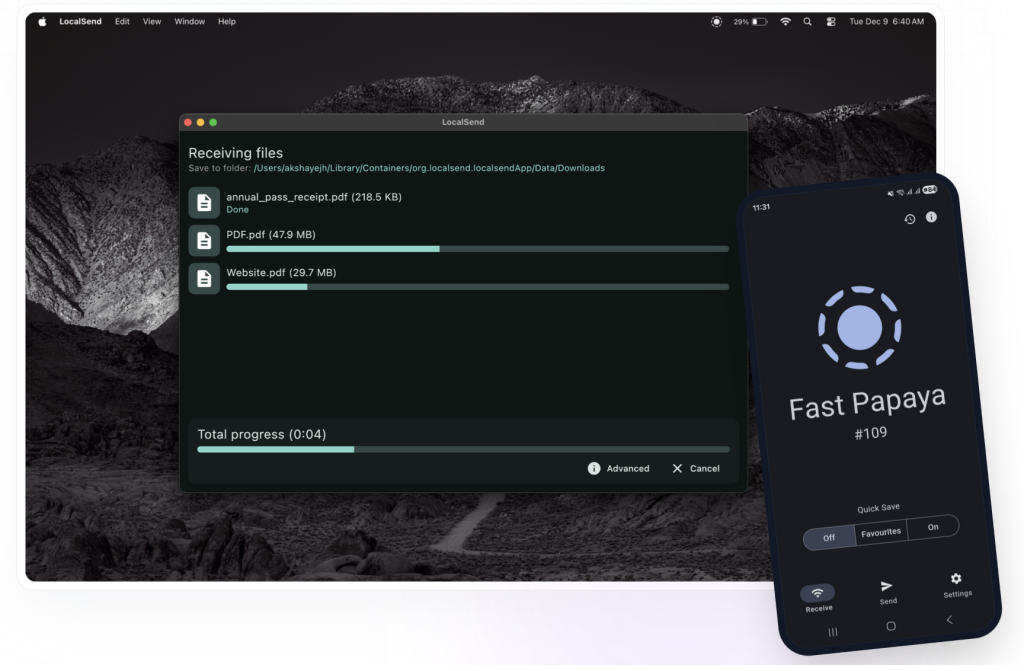The width and height of the screenshot is (1024, 671).
Task: Open Spotlight search icon
Action: pyautogui.click(x=808, y=22)
